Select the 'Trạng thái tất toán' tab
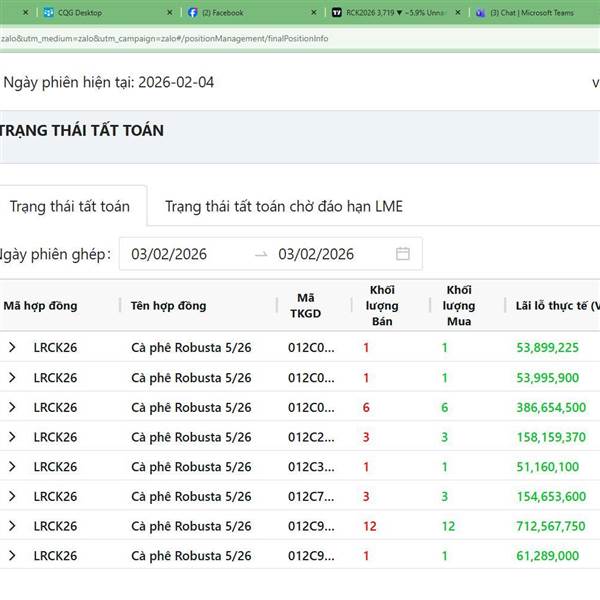Image resolution: width=600 pixels, height=600 pixels. 70,207
